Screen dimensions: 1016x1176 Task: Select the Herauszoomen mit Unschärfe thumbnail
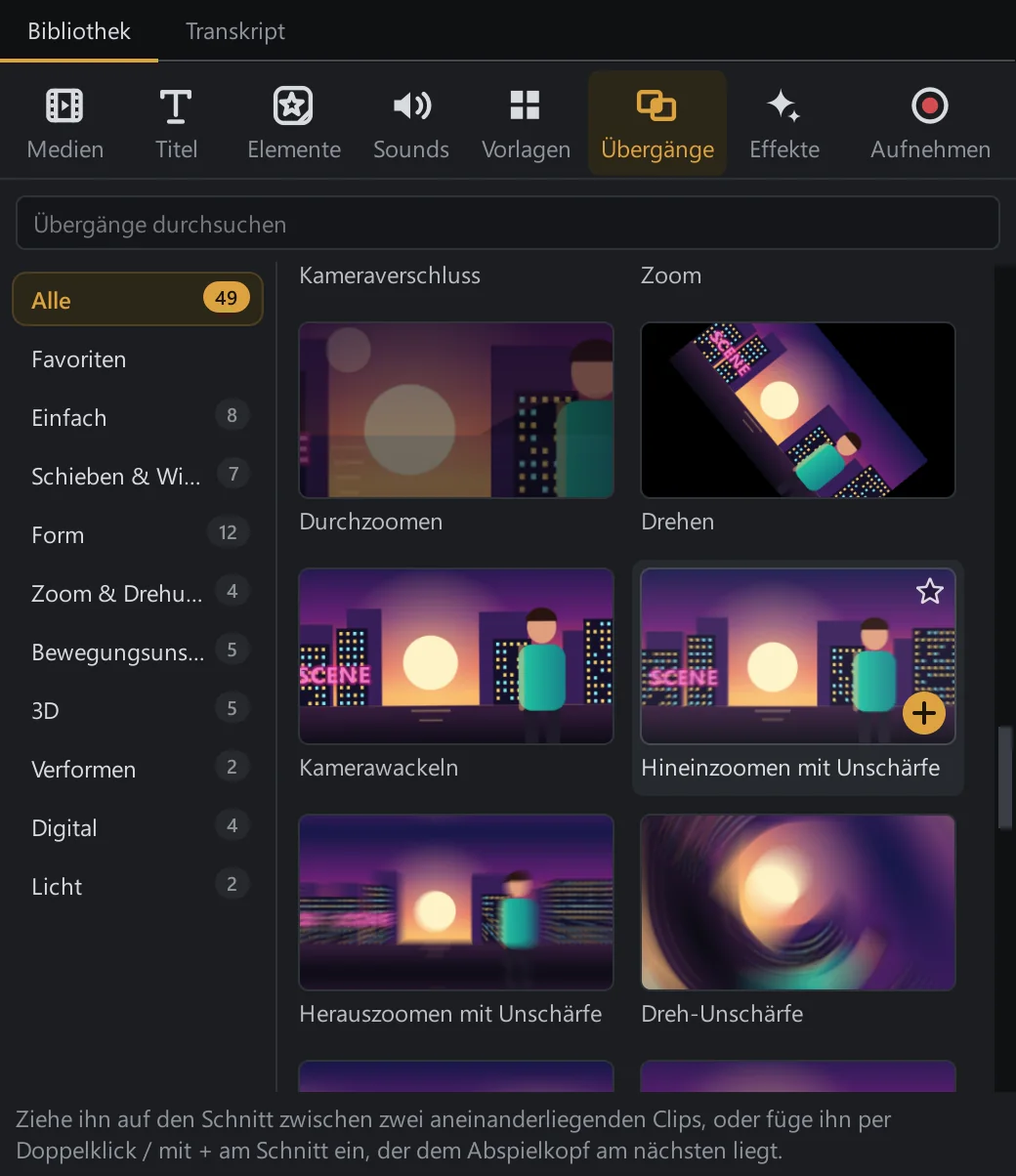(456, 903)
